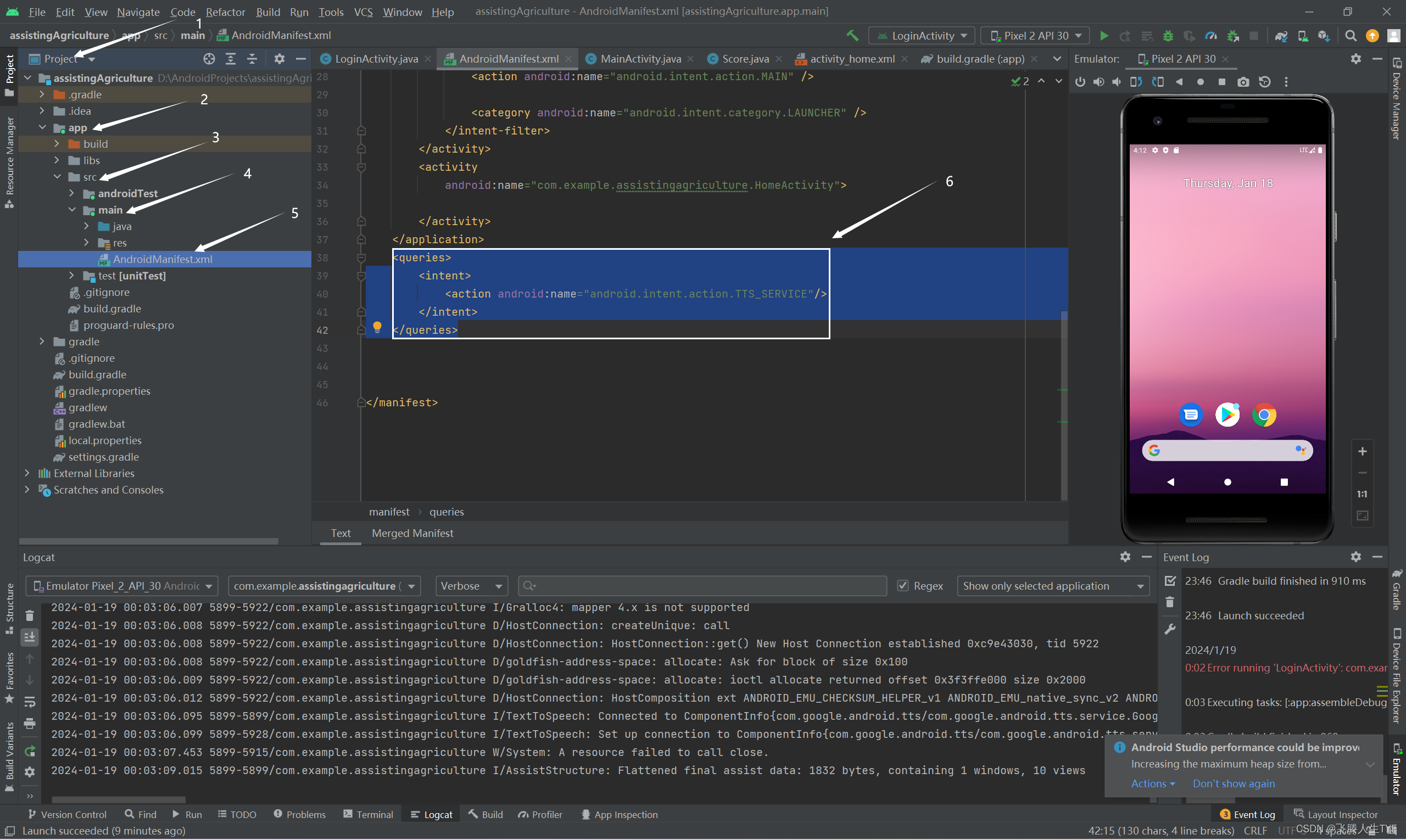Click the Search everywhere magnifier icon

(x=1351, y=36)
